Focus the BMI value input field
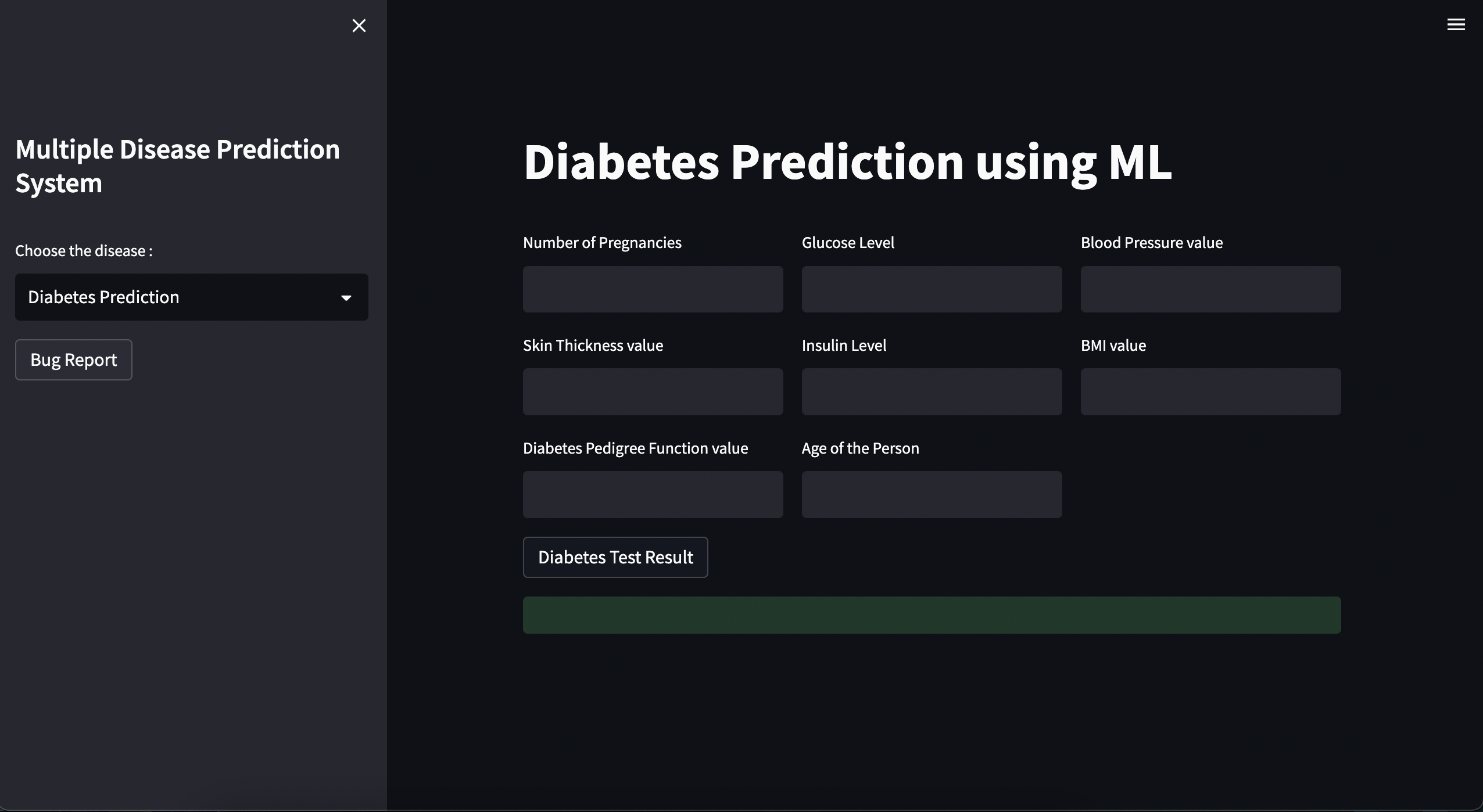The image size is (1483, 812). click(1210, 391)
